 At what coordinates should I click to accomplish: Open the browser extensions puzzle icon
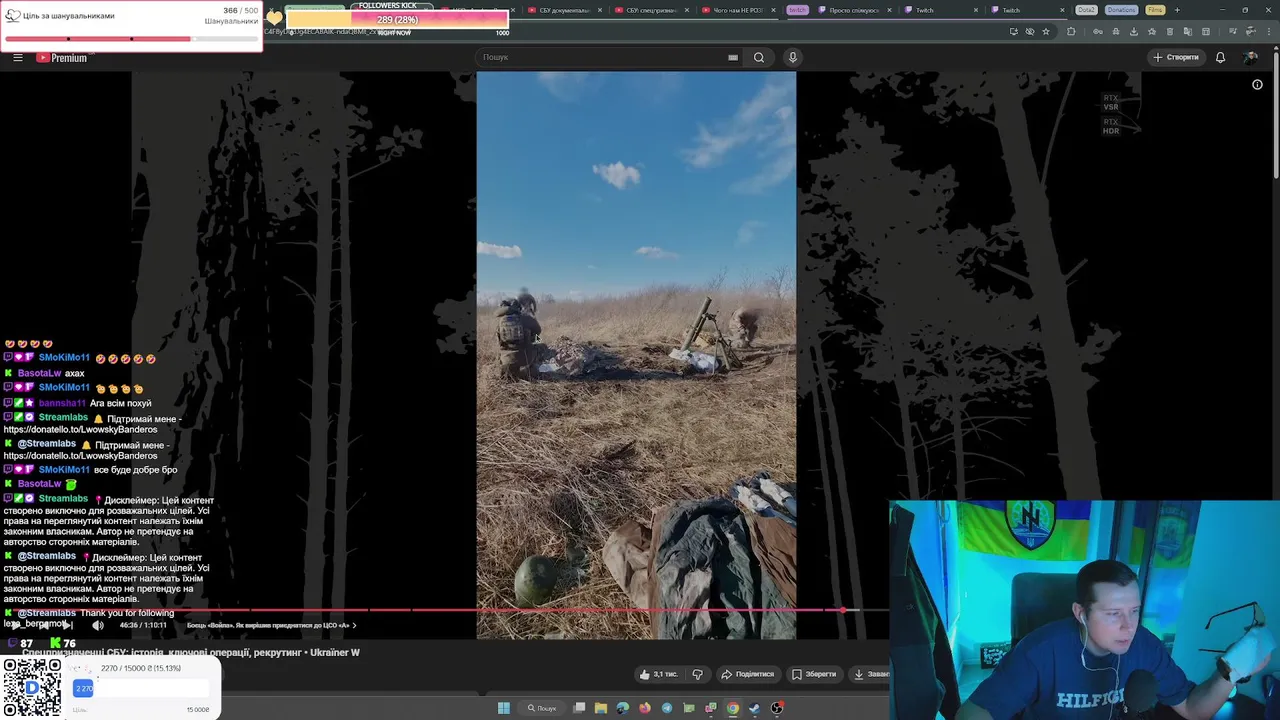click(1071, 31)
